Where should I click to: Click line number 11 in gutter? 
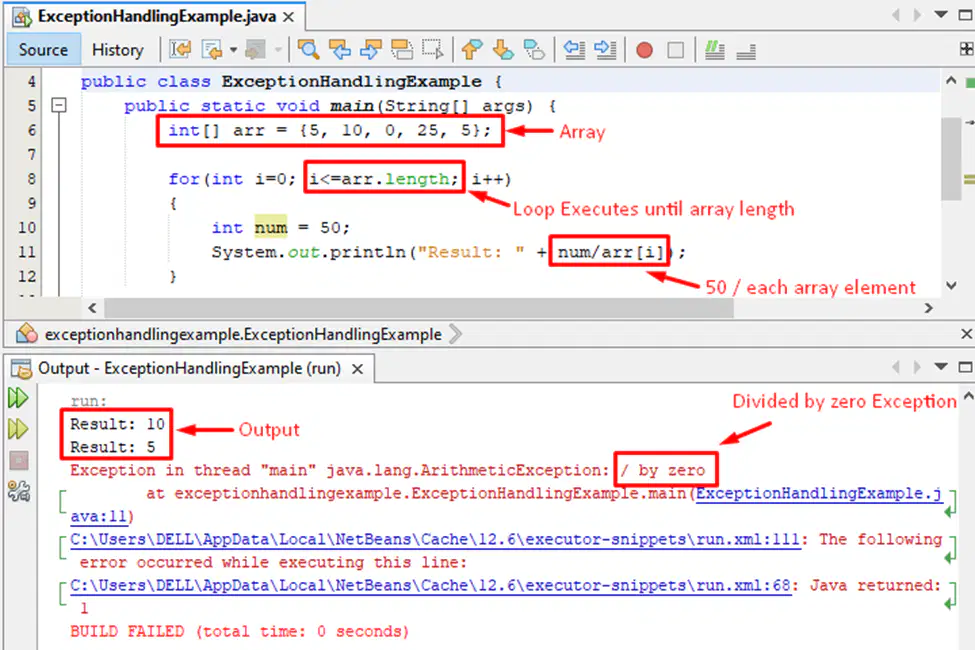point(27,252)
